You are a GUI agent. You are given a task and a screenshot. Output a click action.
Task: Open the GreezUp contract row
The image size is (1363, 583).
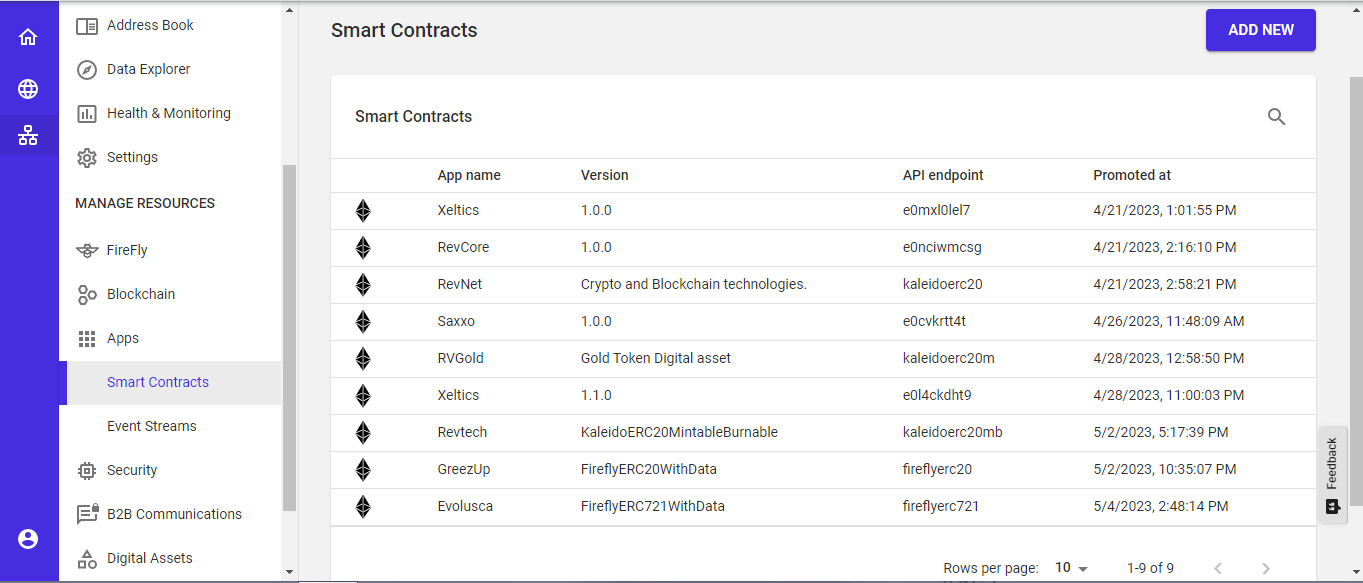[x=464, y=469]
